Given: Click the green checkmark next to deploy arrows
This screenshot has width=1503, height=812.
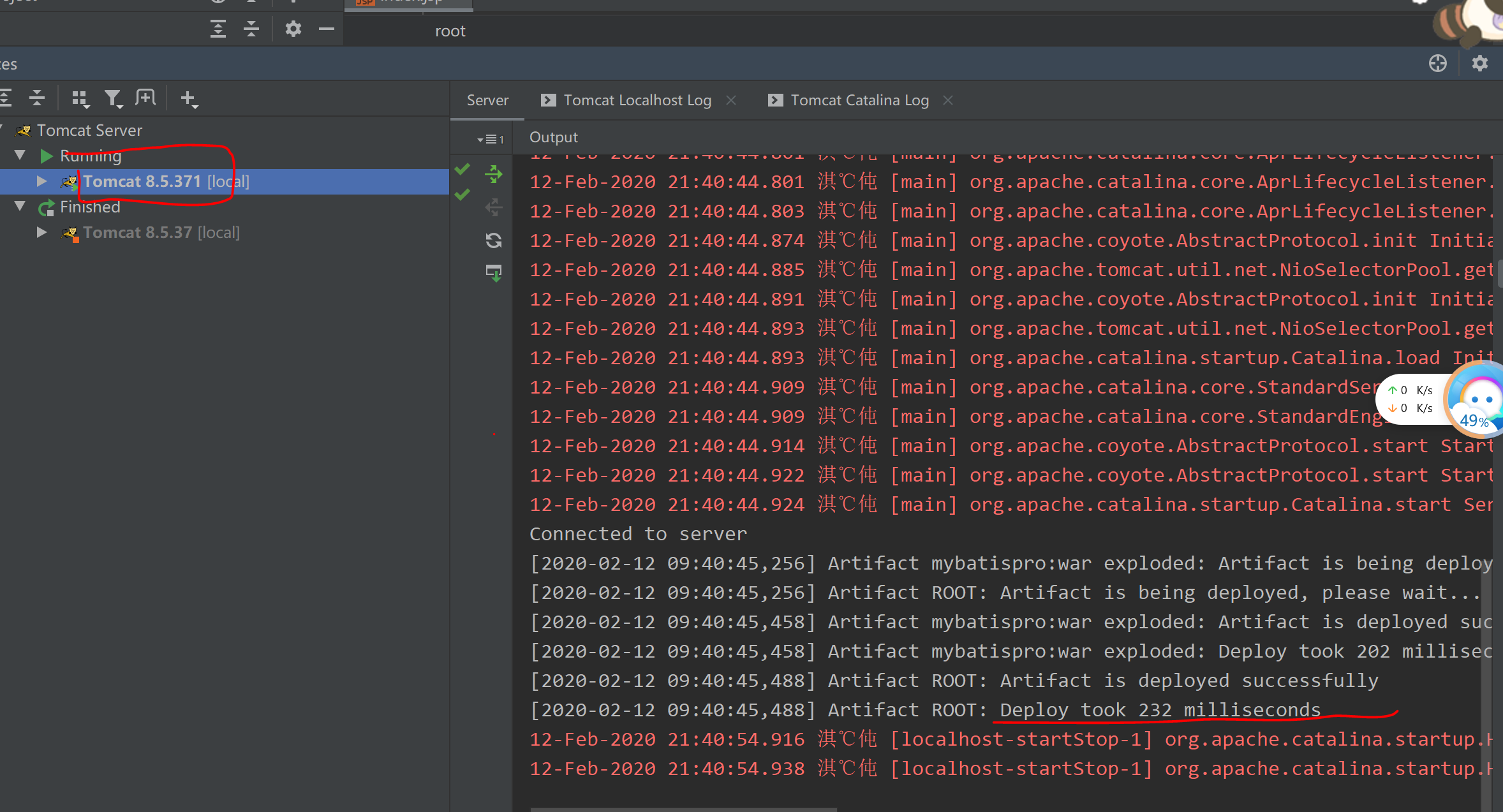Looking at the screenshot, I should (462, 169).
